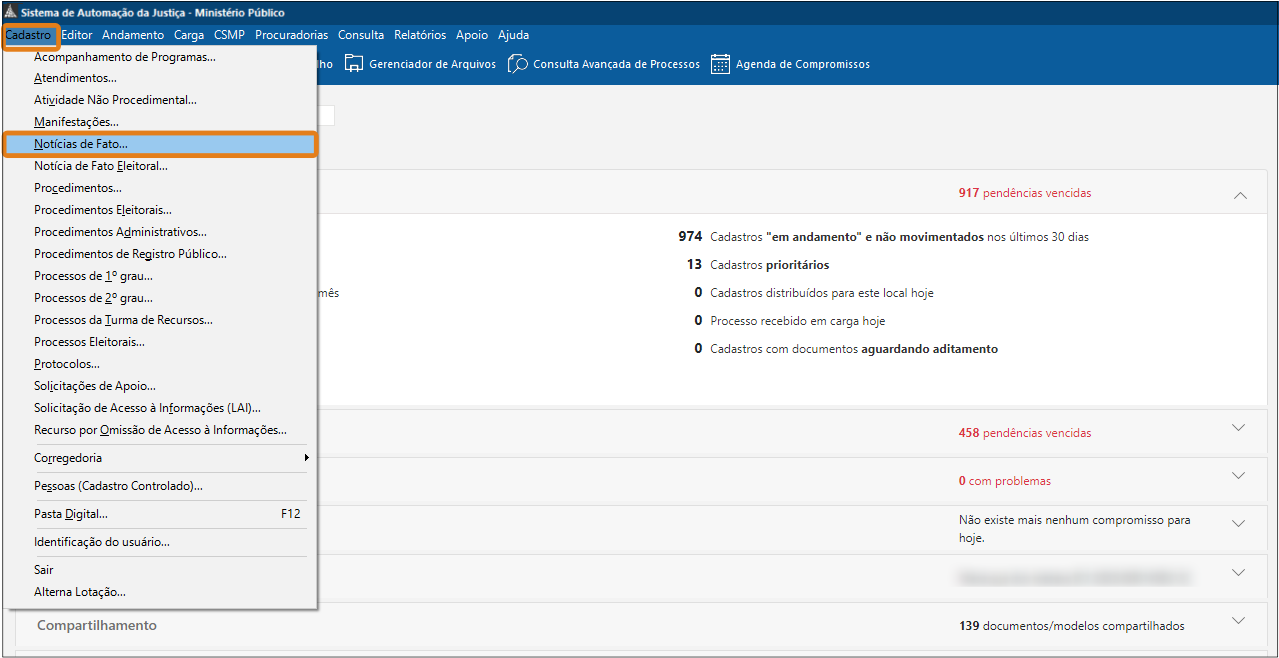The image size is (1279, 658).
Task: Choose Atividade Não Procedimental entry
Action: point(160,100)
